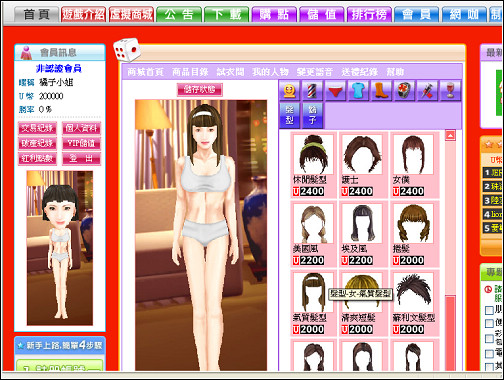Click the U2200 price under 埃及風
Viewport: 504px width, 380px height.
[x=357, y=260]
